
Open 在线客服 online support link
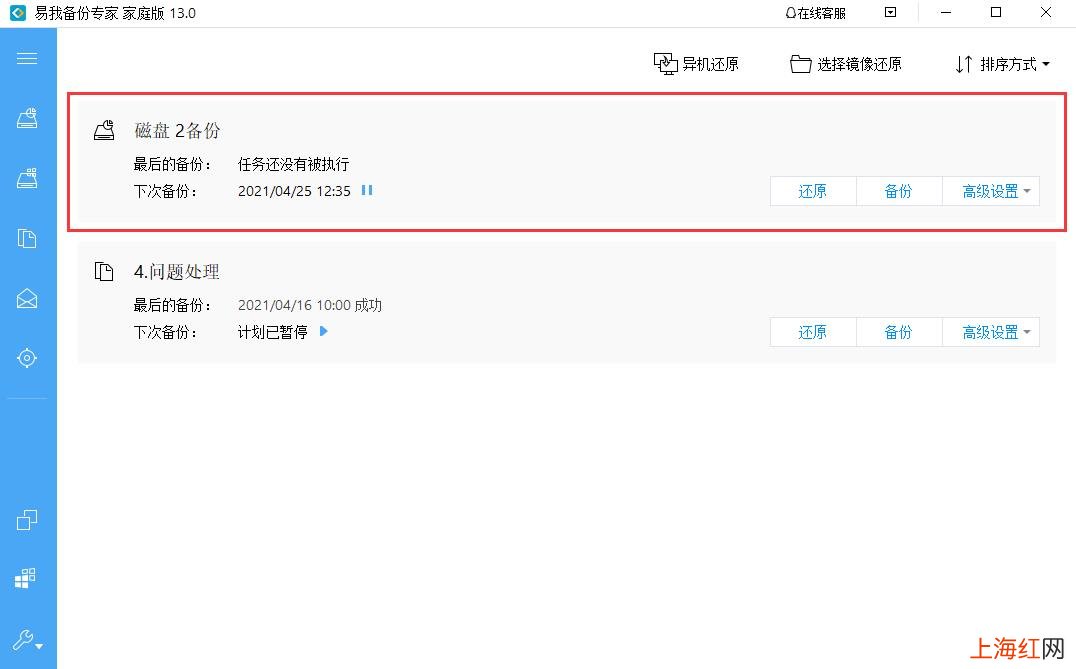point(815,13)
